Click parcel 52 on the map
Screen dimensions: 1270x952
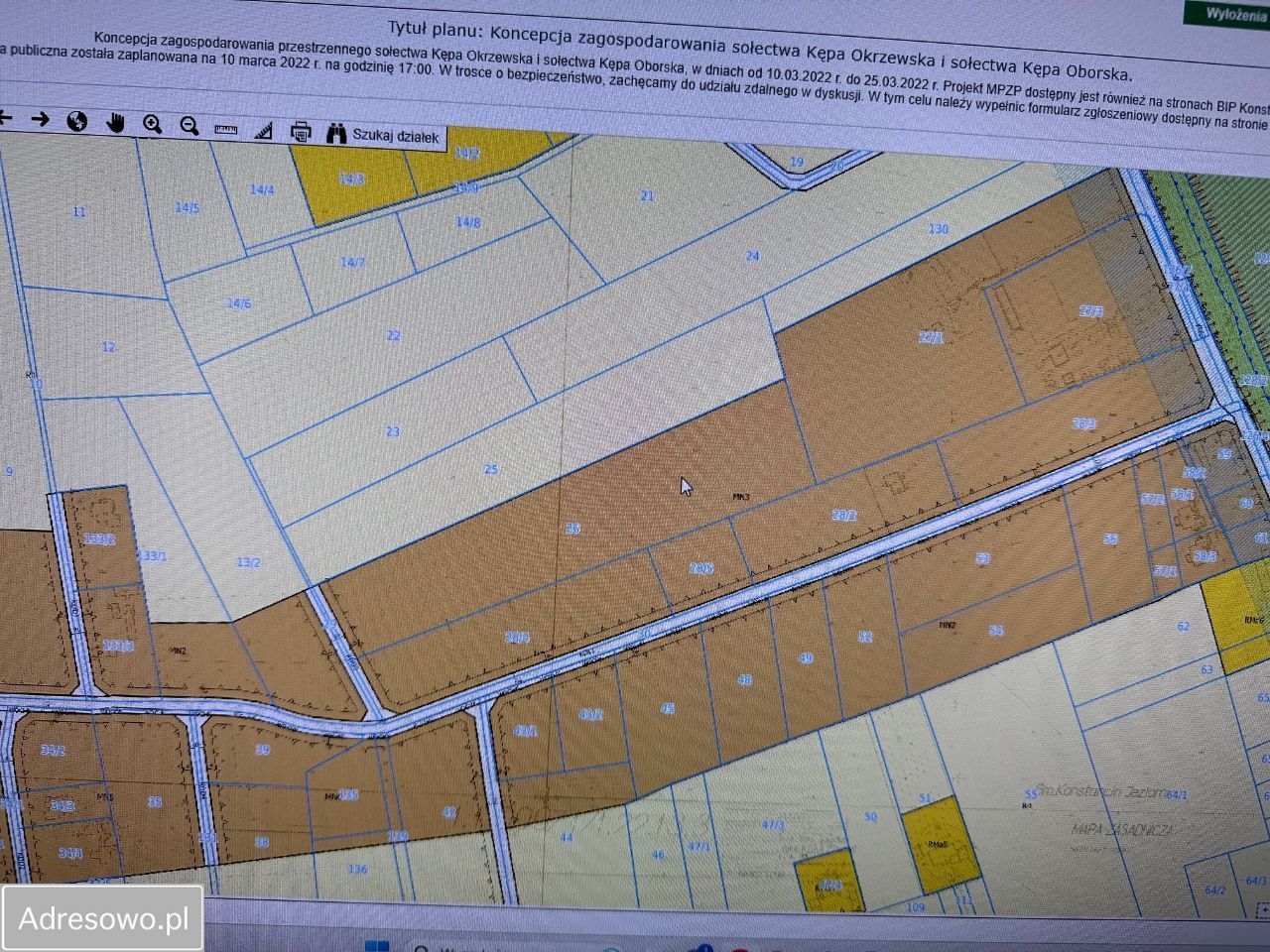[865, 636]
